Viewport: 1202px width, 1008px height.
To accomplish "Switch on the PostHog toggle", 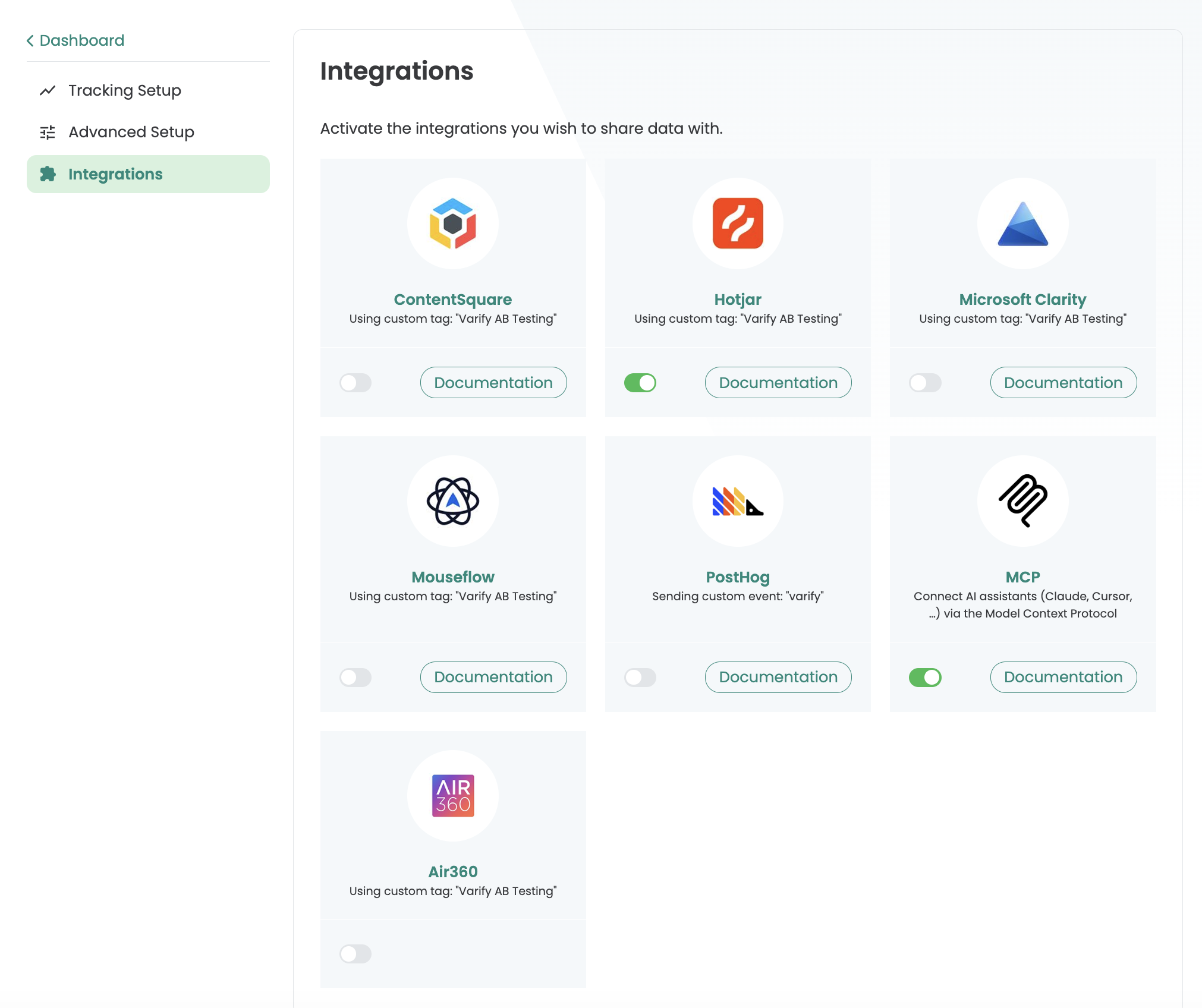I will click(x=640, y=677).
